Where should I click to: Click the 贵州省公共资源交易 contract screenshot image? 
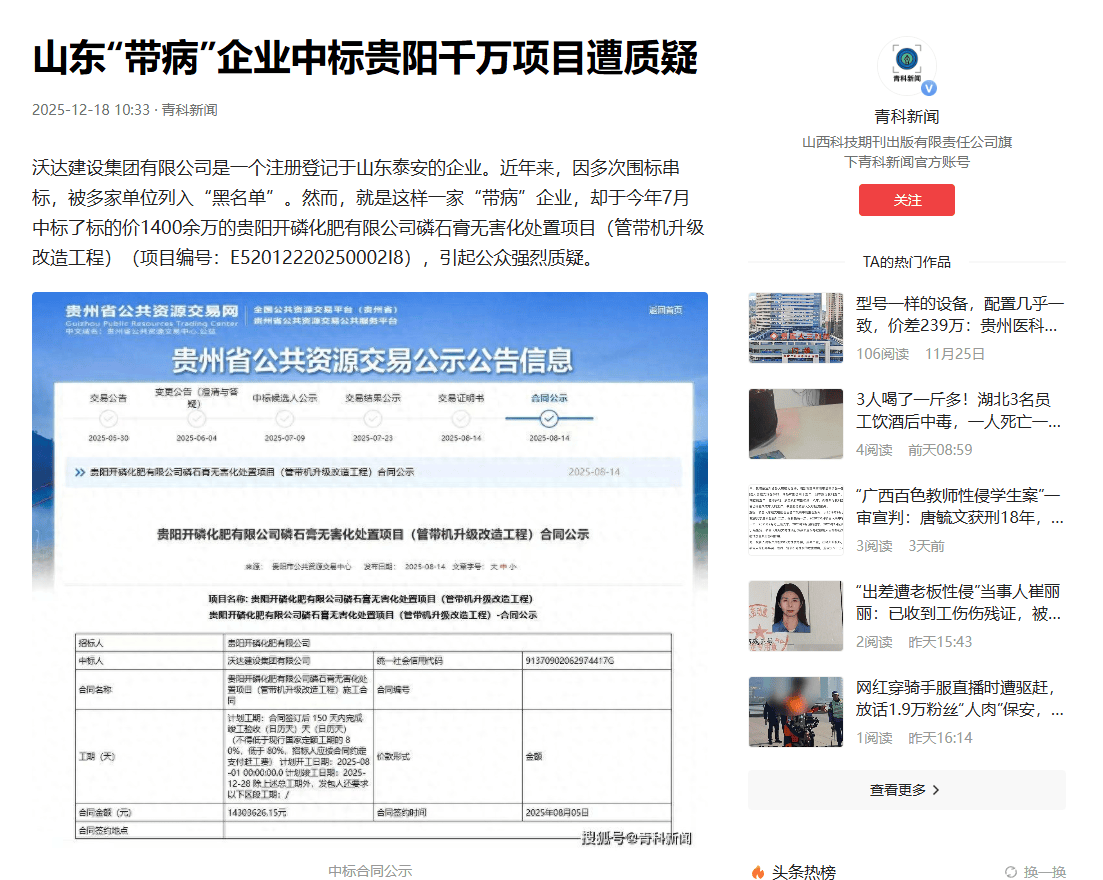tap(370, 570)
